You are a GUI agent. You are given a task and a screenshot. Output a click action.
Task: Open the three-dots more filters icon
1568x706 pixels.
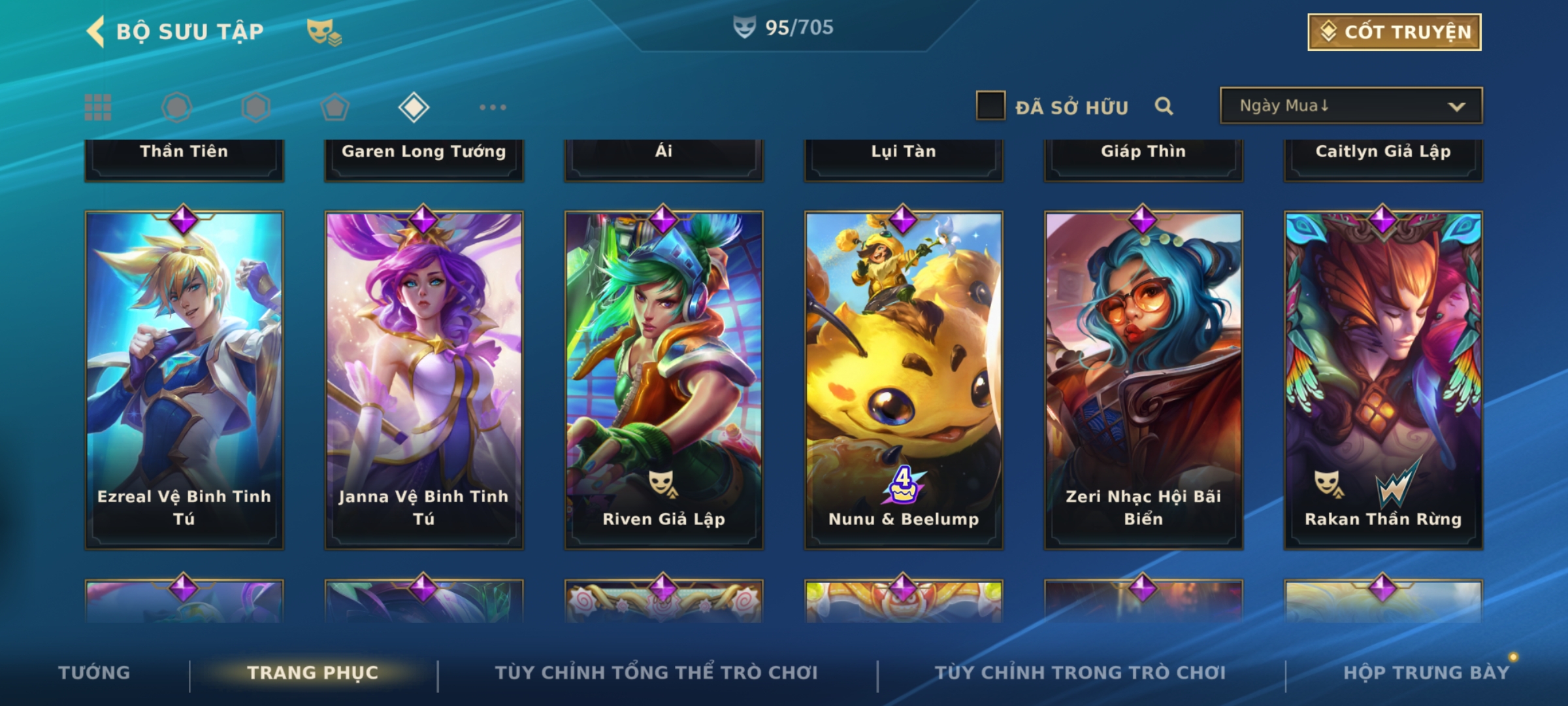pos(493,107)
